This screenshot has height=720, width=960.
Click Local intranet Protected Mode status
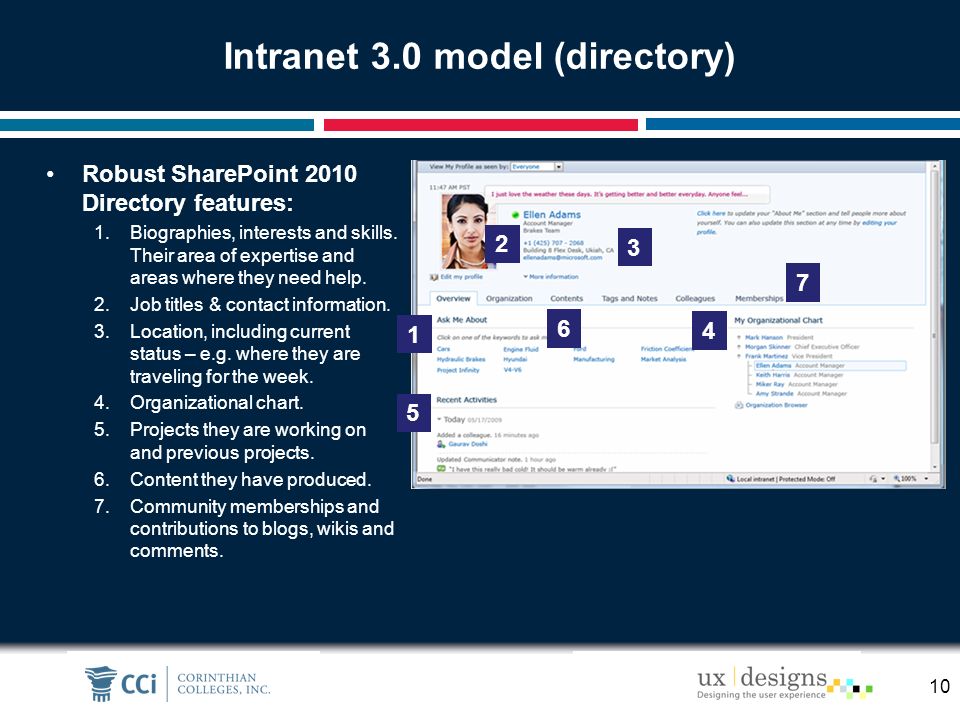[x=786, y=479]
